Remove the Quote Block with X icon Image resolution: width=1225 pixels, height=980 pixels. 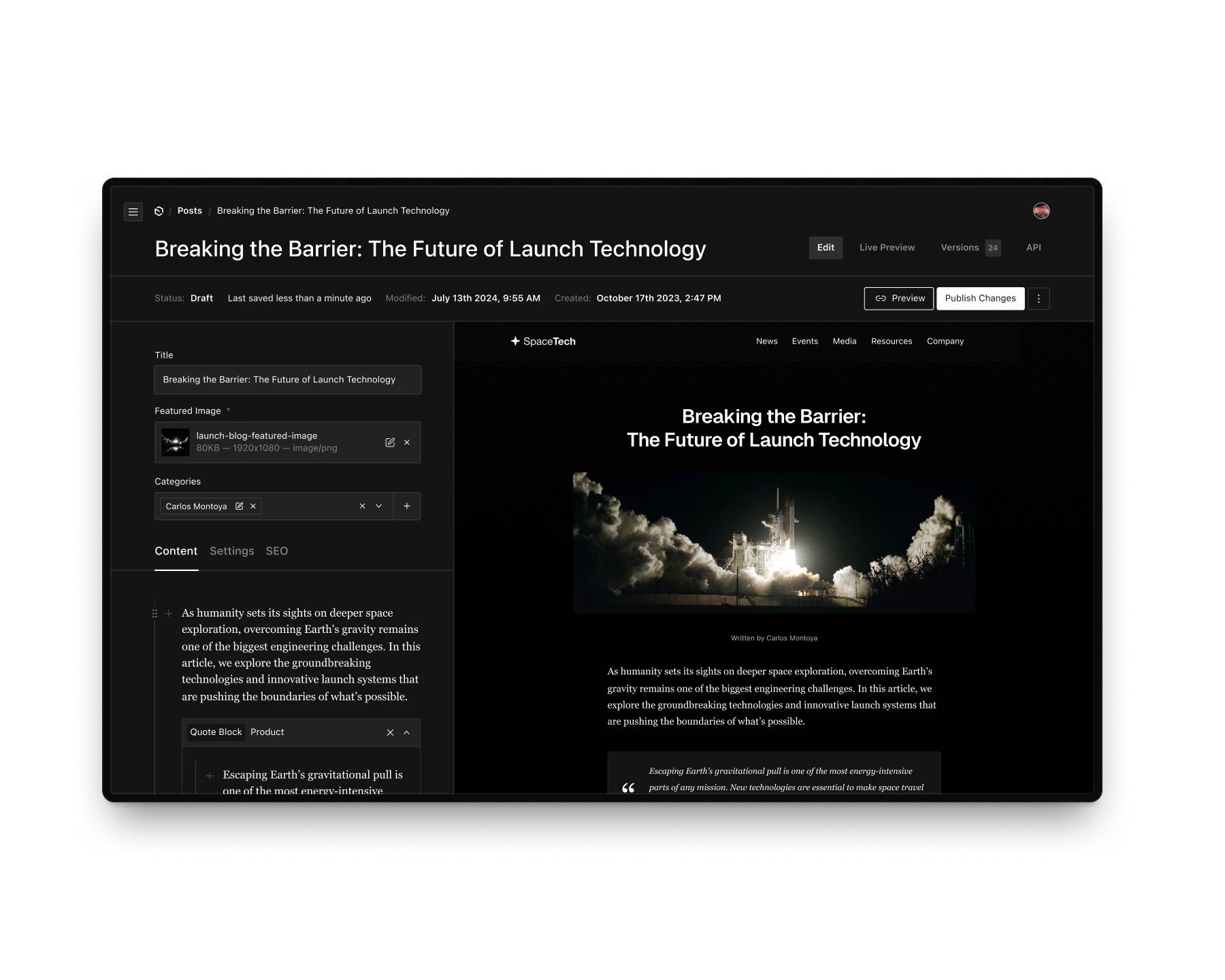[x=390, y=732]
